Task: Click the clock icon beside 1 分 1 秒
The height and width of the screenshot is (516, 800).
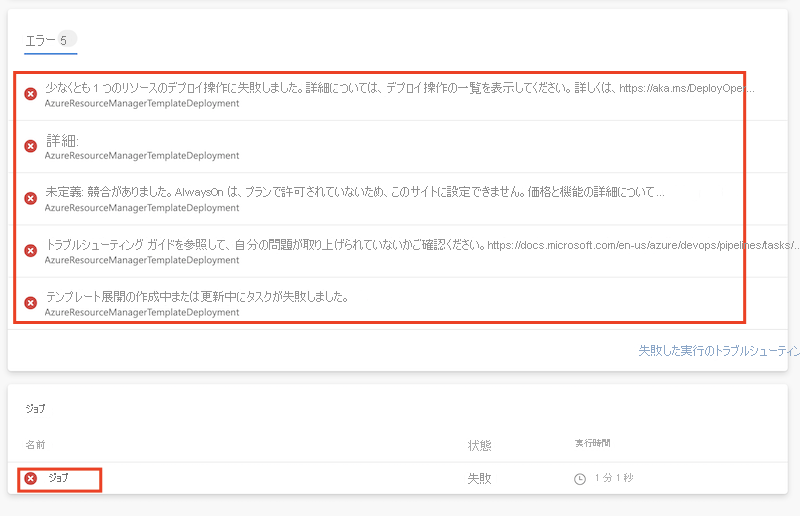Action: pyautogui.click(x=580, y=479)
